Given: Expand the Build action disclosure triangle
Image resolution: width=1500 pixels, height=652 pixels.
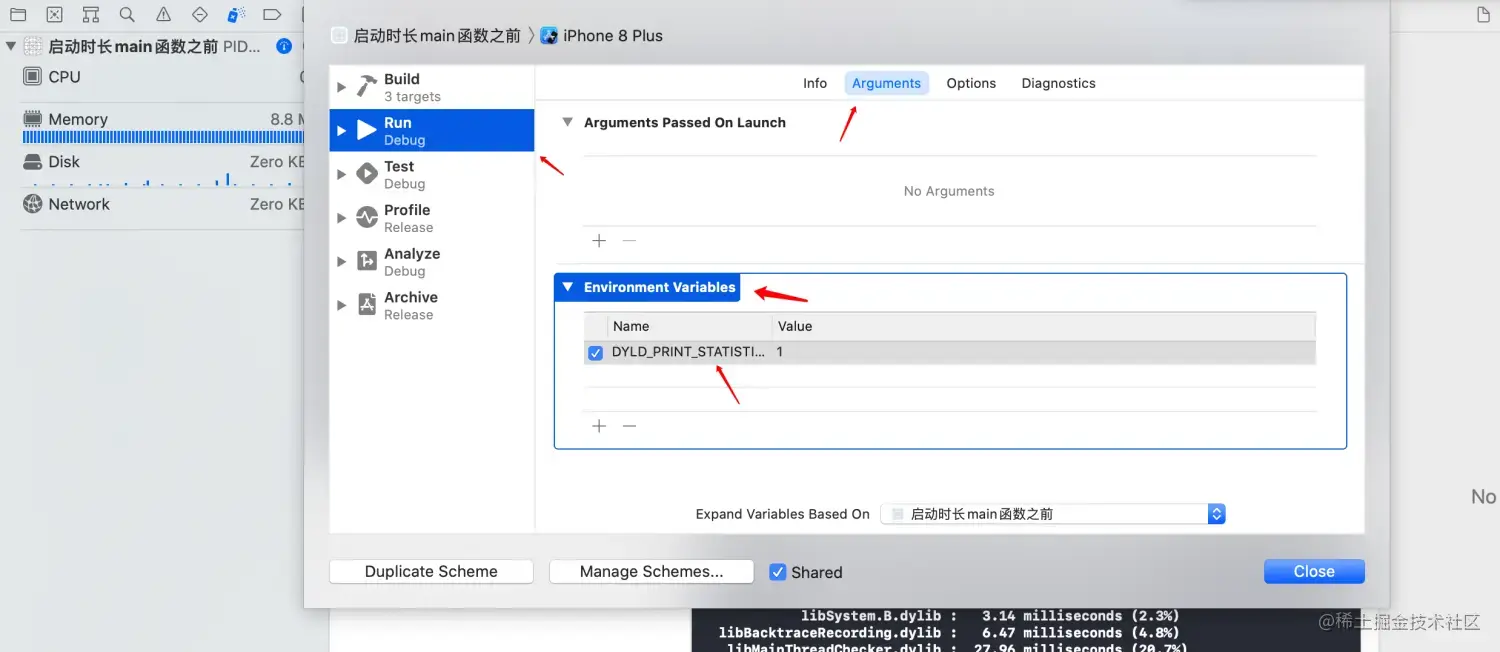Looking at the screenshot, I should click(x=341, y=87).
